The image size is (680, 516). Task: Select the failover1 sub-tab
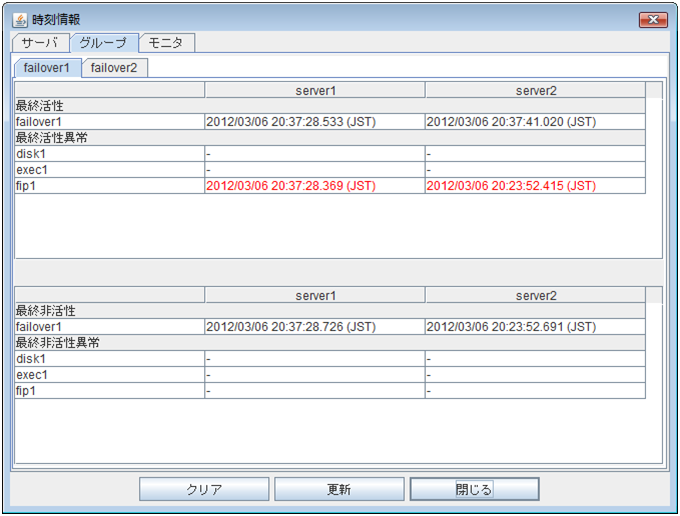coord(47,68)
